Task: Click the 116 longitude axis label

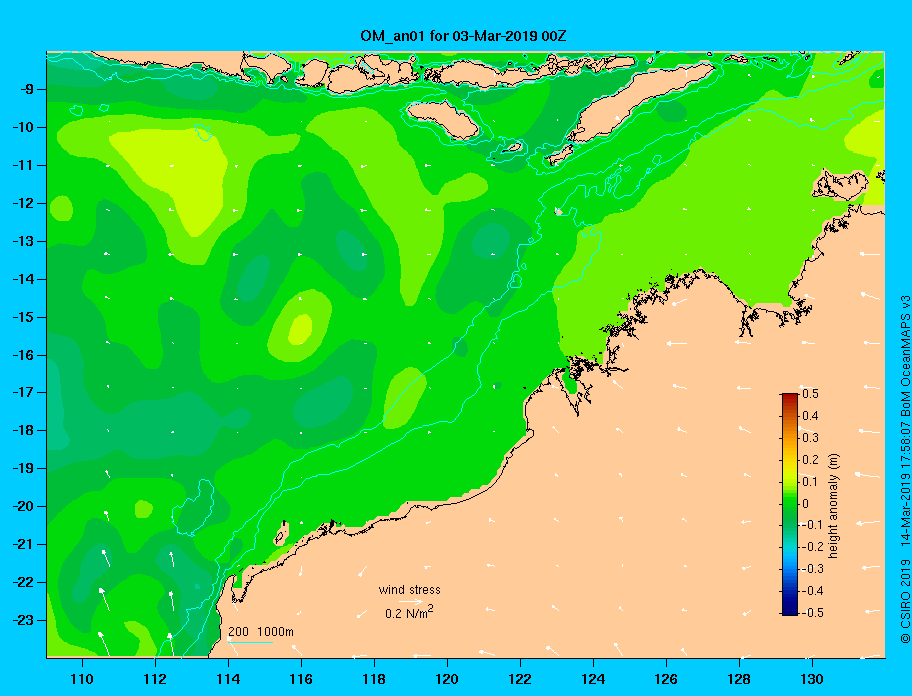Action: pyautogui.click(x=301, y=679)
